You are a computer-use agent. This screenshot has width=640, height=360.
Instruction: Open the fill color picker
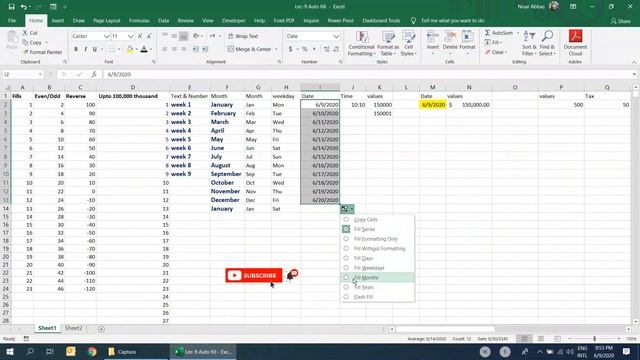[130, 49]
